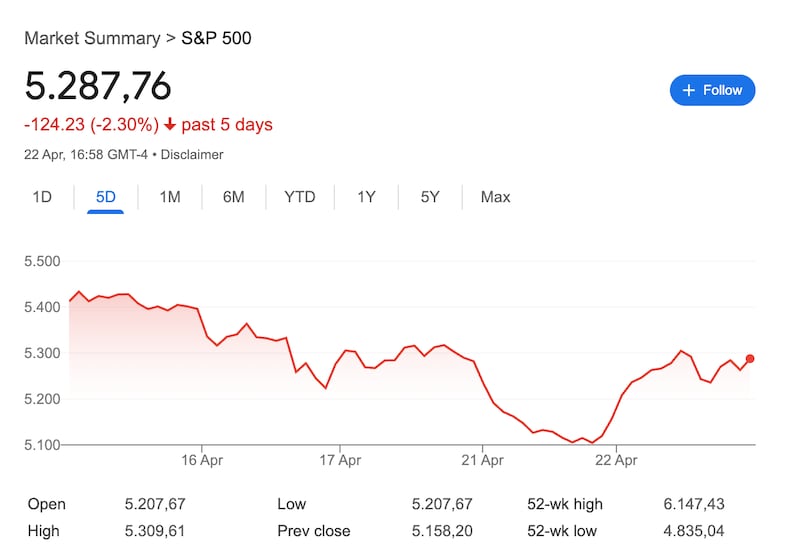The height and width of the screenshot is (557, 800).
Task: Click the S&P 500 index price 5.287,76
Action: point(98,86)
